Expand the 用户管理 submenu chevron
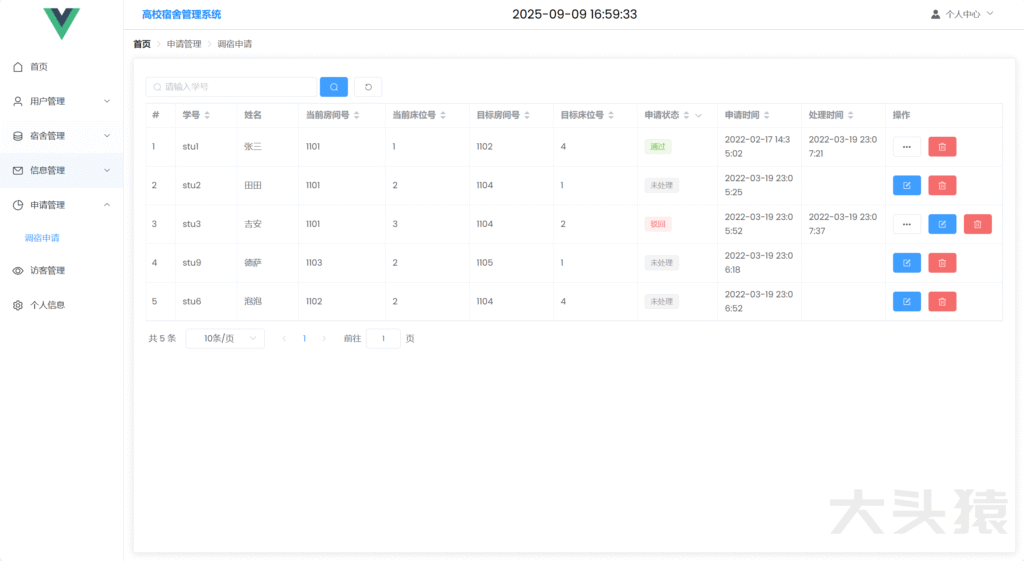This screenshot has width=1024, height=561. click(107, 101)
